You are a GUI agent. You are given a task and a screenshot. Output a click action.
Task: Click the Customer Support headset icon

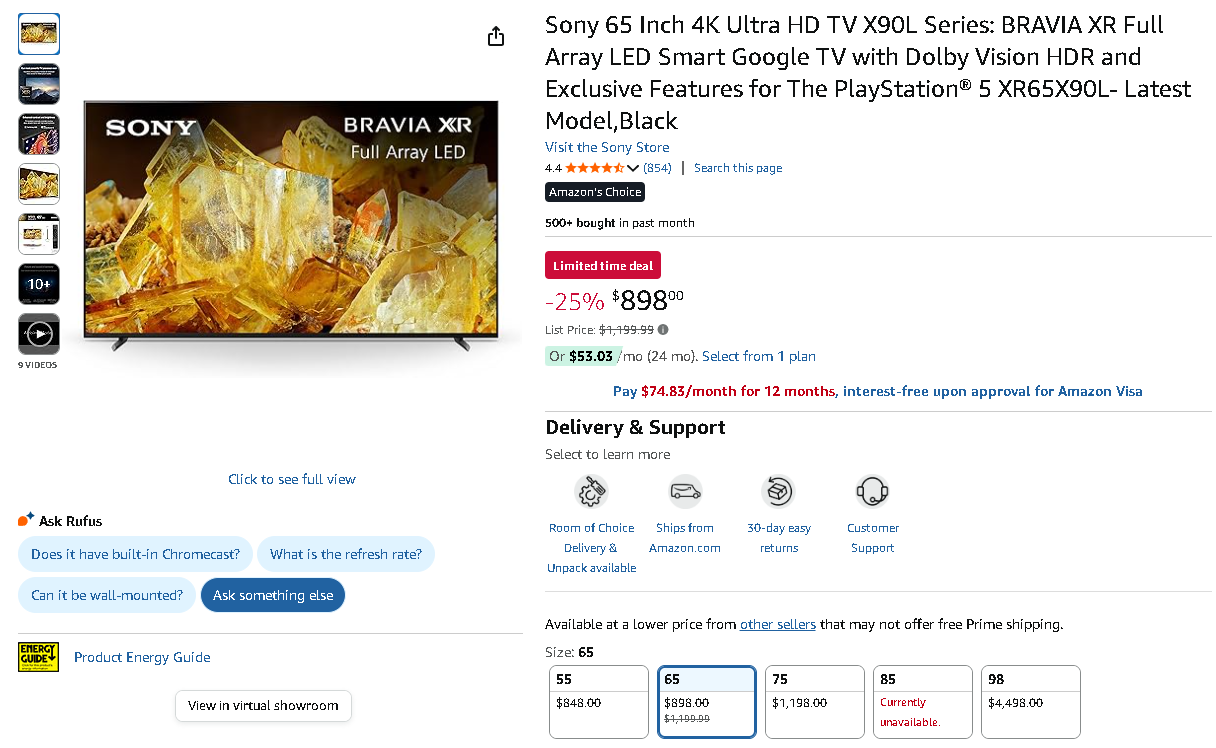[x=872, y=492]
